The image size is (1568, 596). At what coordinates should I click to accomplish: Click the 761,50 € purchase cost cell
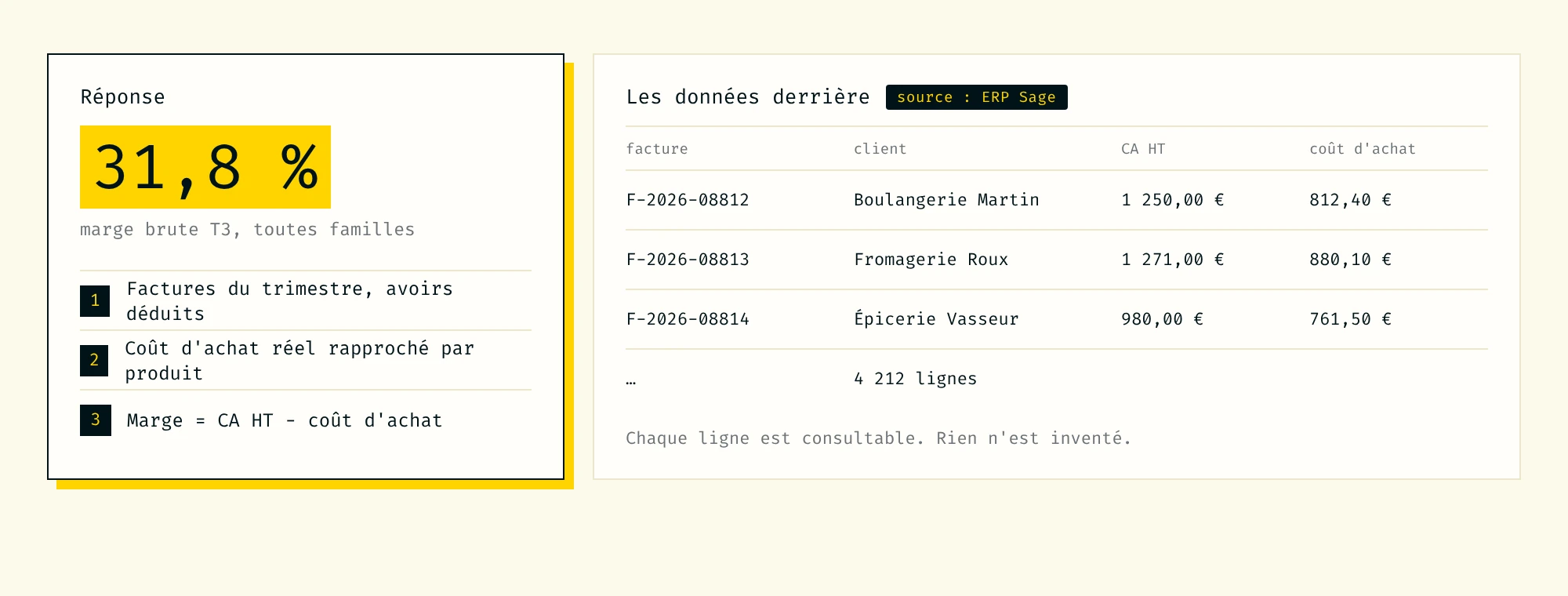click(x=1350, y=319)
